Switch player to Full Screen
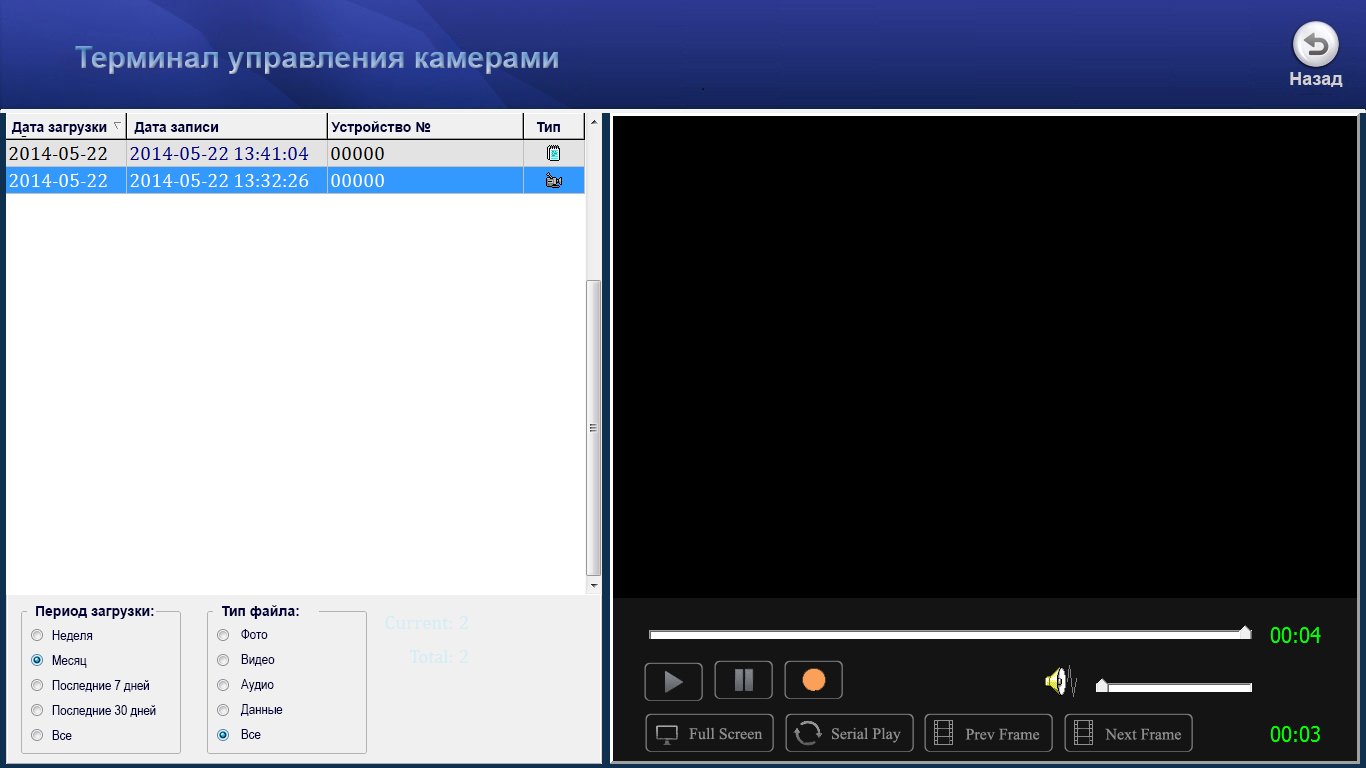 click(x=709, y=734)
